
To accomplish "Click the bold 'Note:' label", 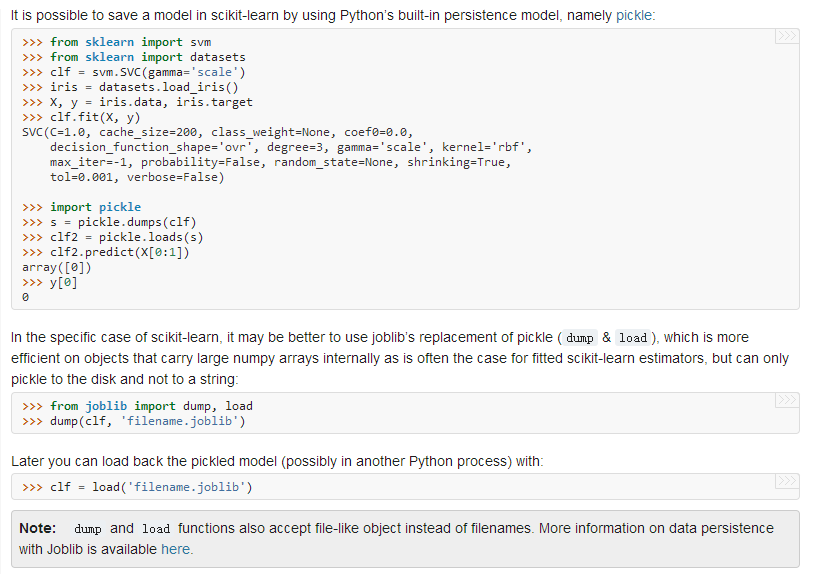I will [38, 528].
